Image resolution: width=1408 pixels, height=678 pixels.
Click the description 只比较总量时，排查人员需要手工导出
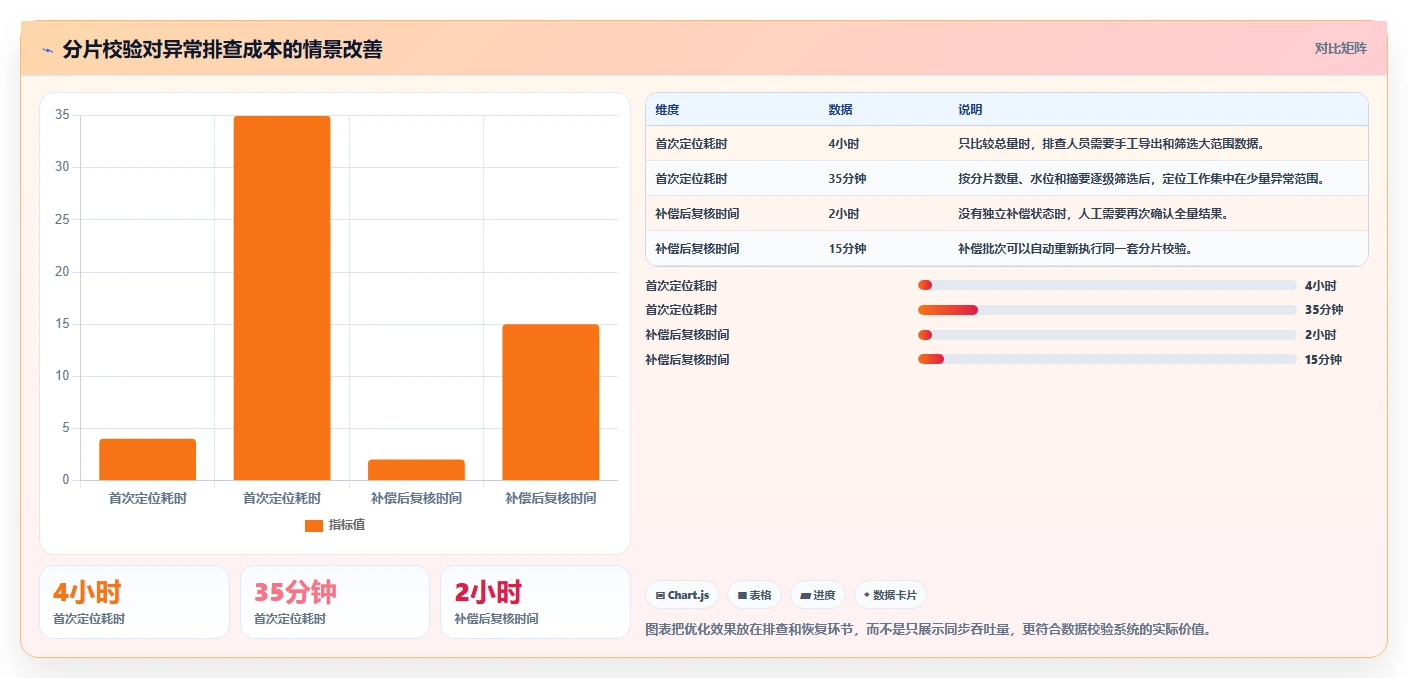pyautogui.click(x=1111, y=144)
